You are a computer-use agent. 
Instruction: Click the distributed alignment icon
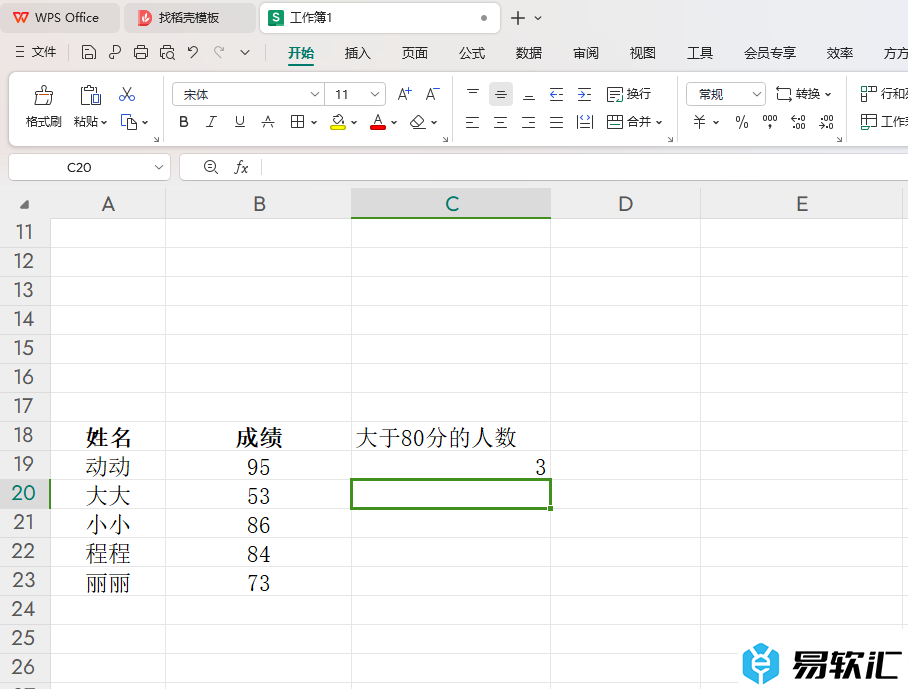click(585, 122)
